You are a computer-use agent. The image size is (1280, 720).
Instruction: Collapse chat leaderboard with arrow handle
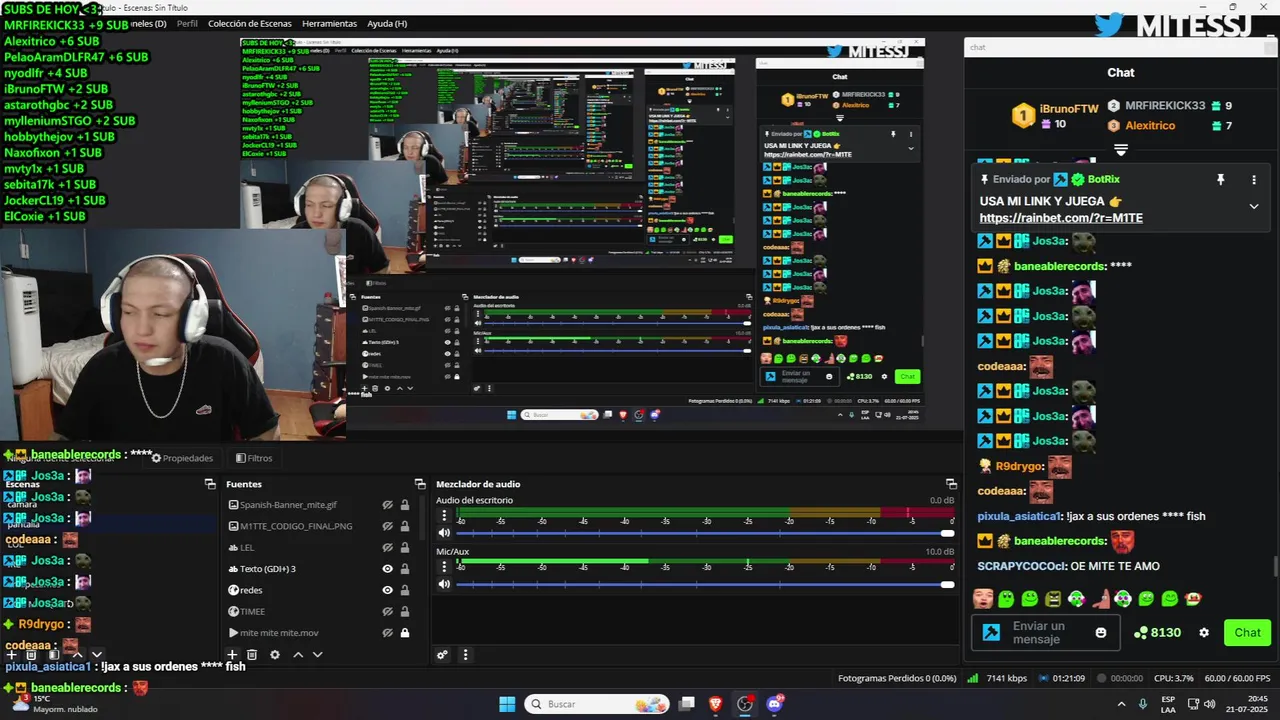click(1121, 150)
